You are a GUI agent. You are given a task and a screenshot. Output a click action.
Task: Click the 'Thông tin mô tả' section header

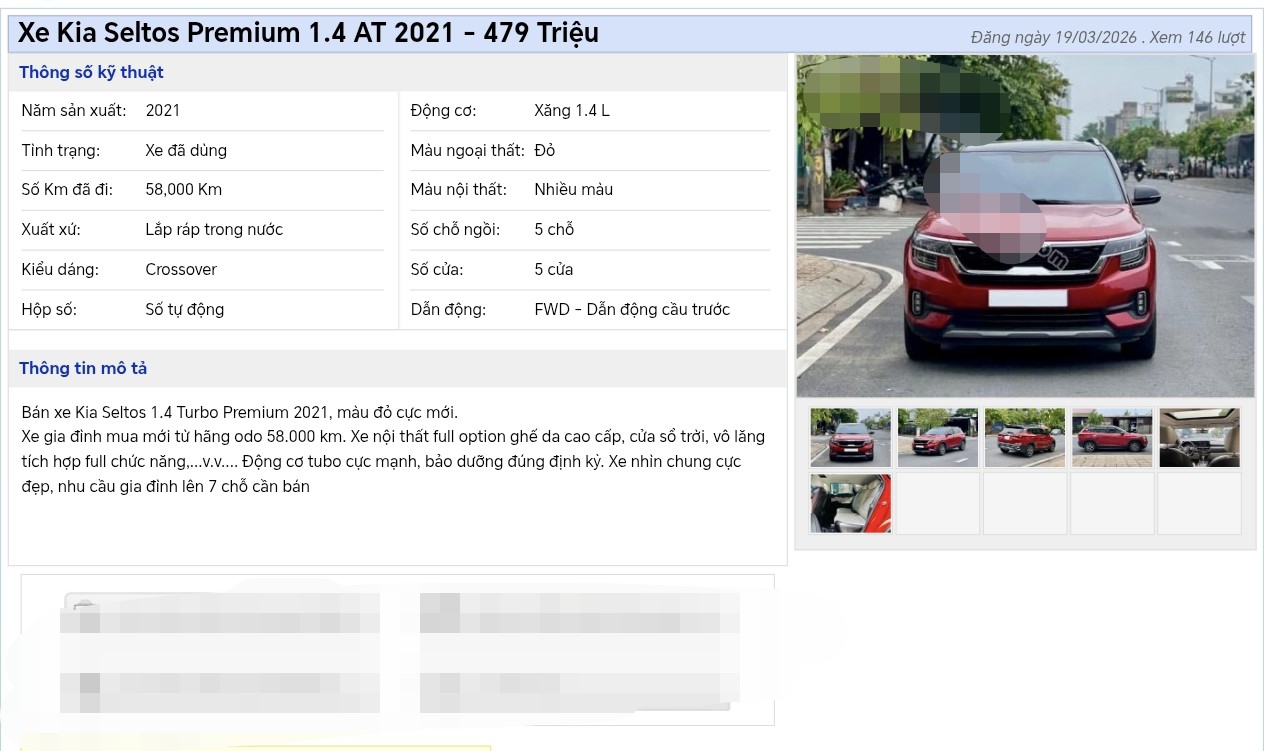pyautogui.click(x=83, y=368)
